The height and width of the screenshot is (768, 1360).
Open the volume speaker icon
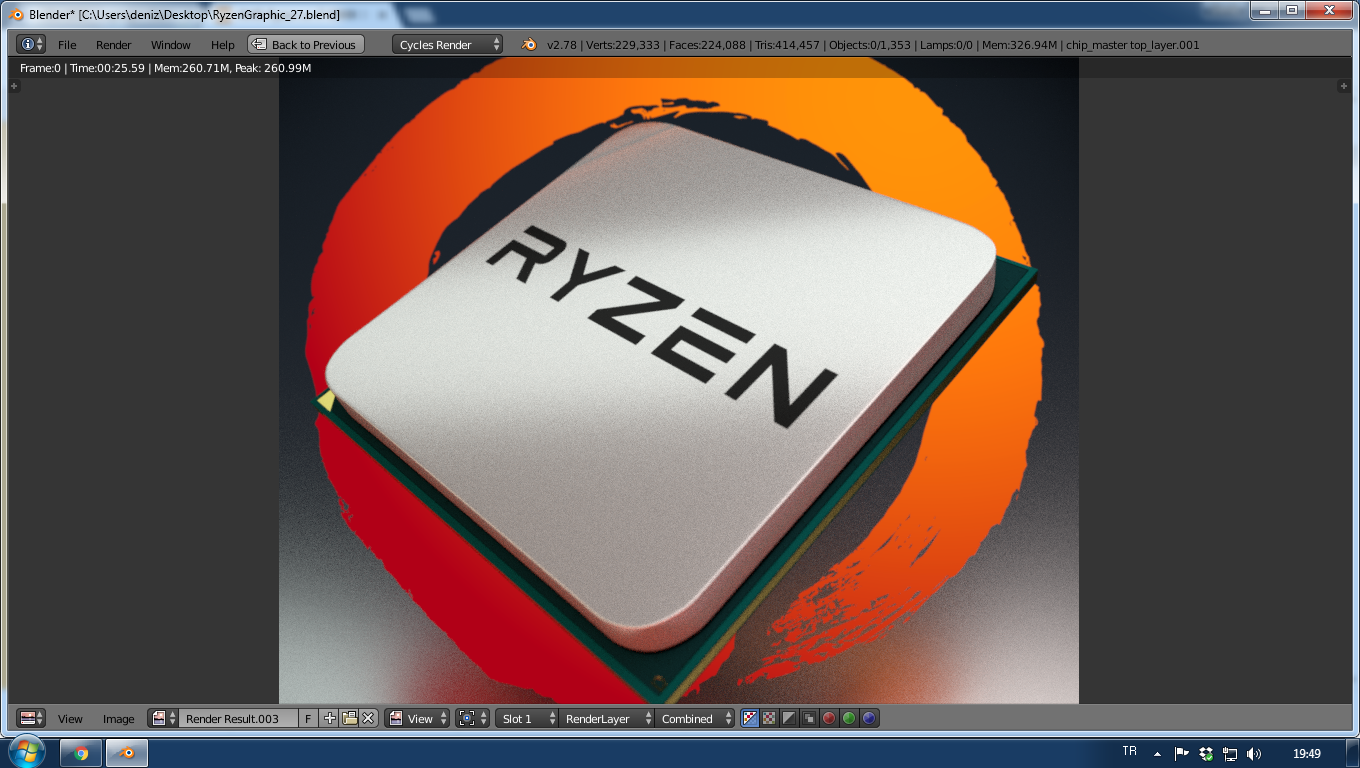pyautogui.click(x=1254, y=754)
